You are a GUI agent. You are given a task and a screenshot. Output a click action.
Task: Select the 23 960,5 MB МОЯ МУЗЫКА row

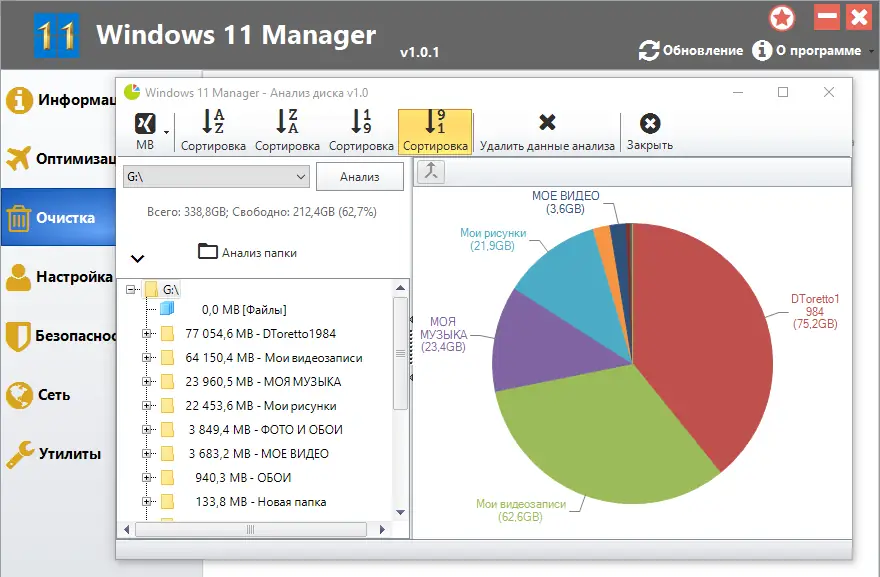[263, 382]
